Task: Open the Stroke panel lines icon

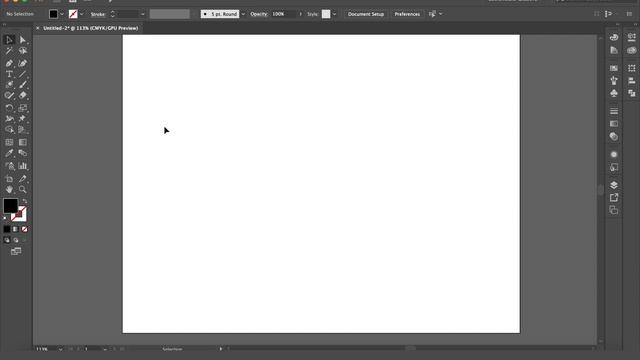Action: [613, 111]
